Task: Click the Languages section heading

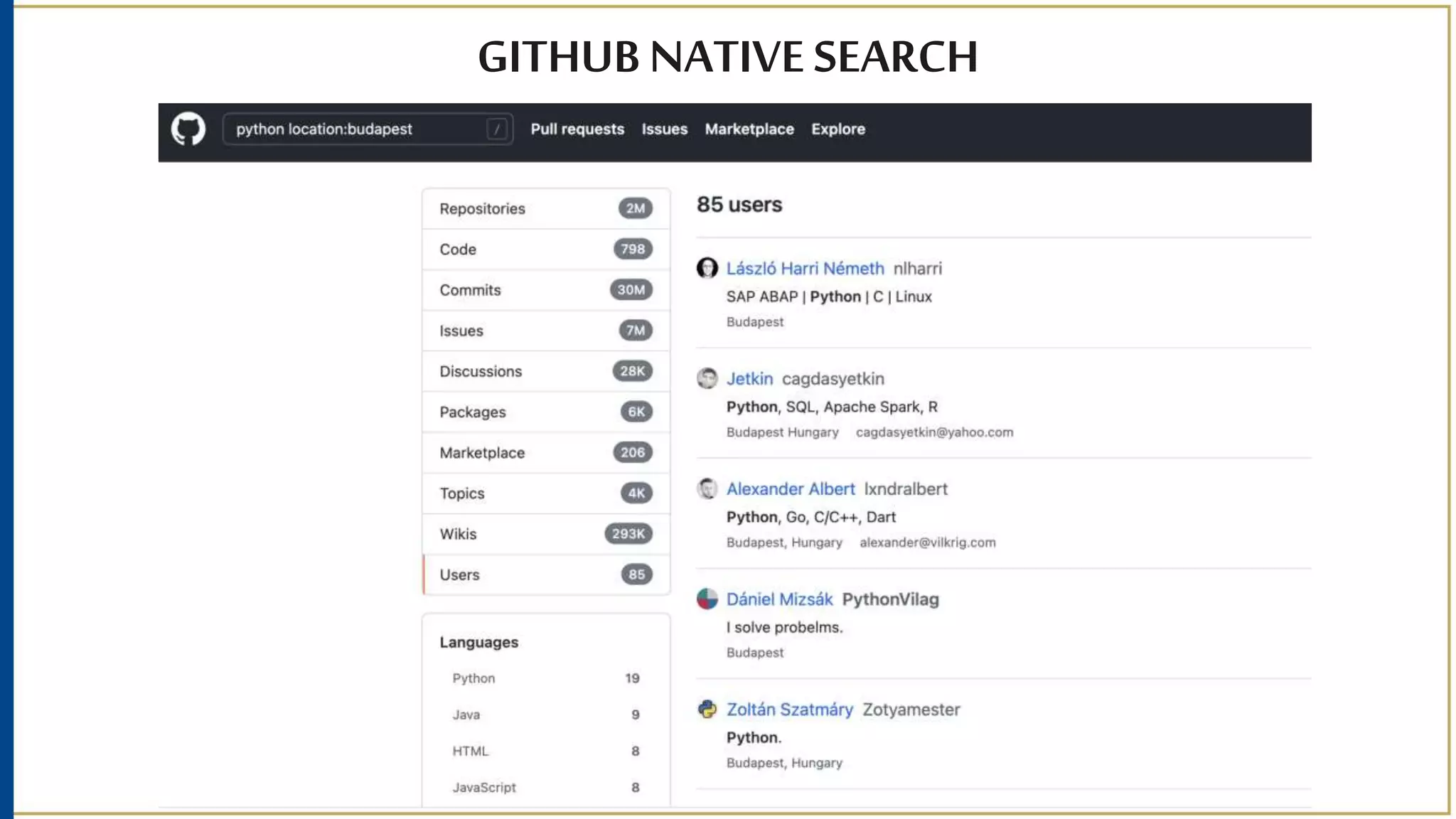Action: 478,643
